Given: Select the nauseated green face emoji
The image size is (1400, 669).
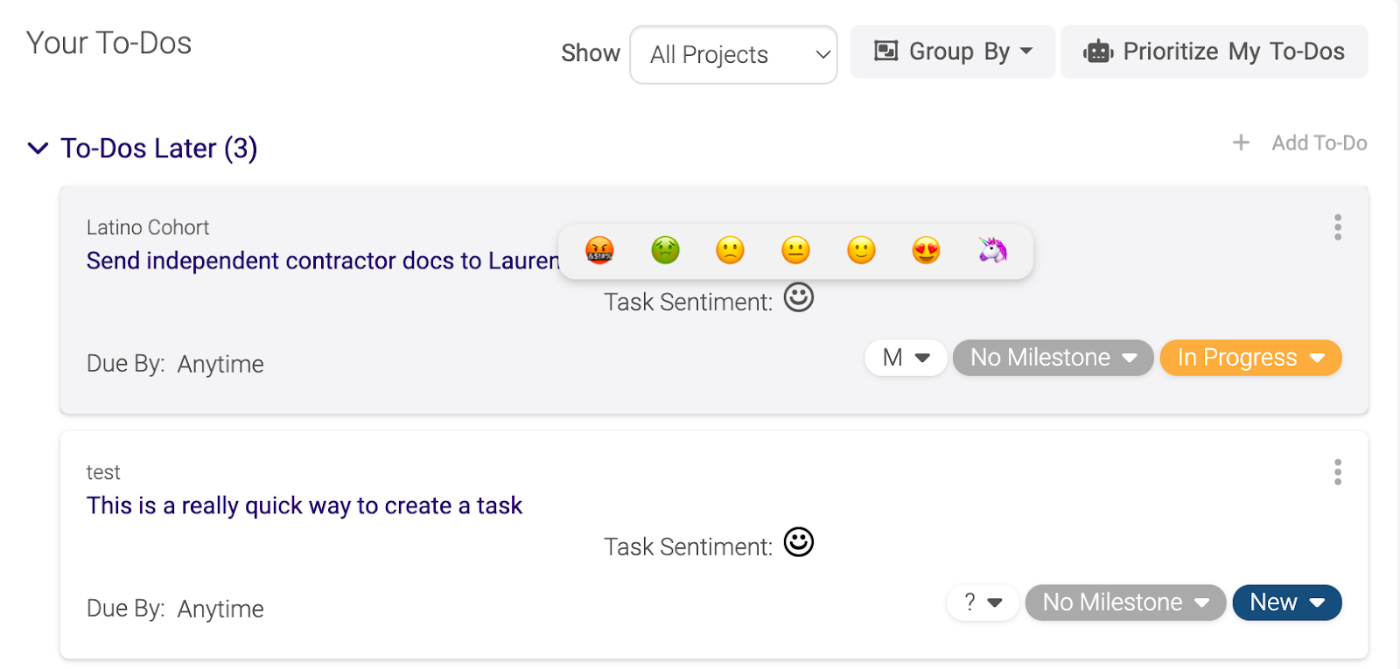Looking at the screenshot, I should pos(665,250).
